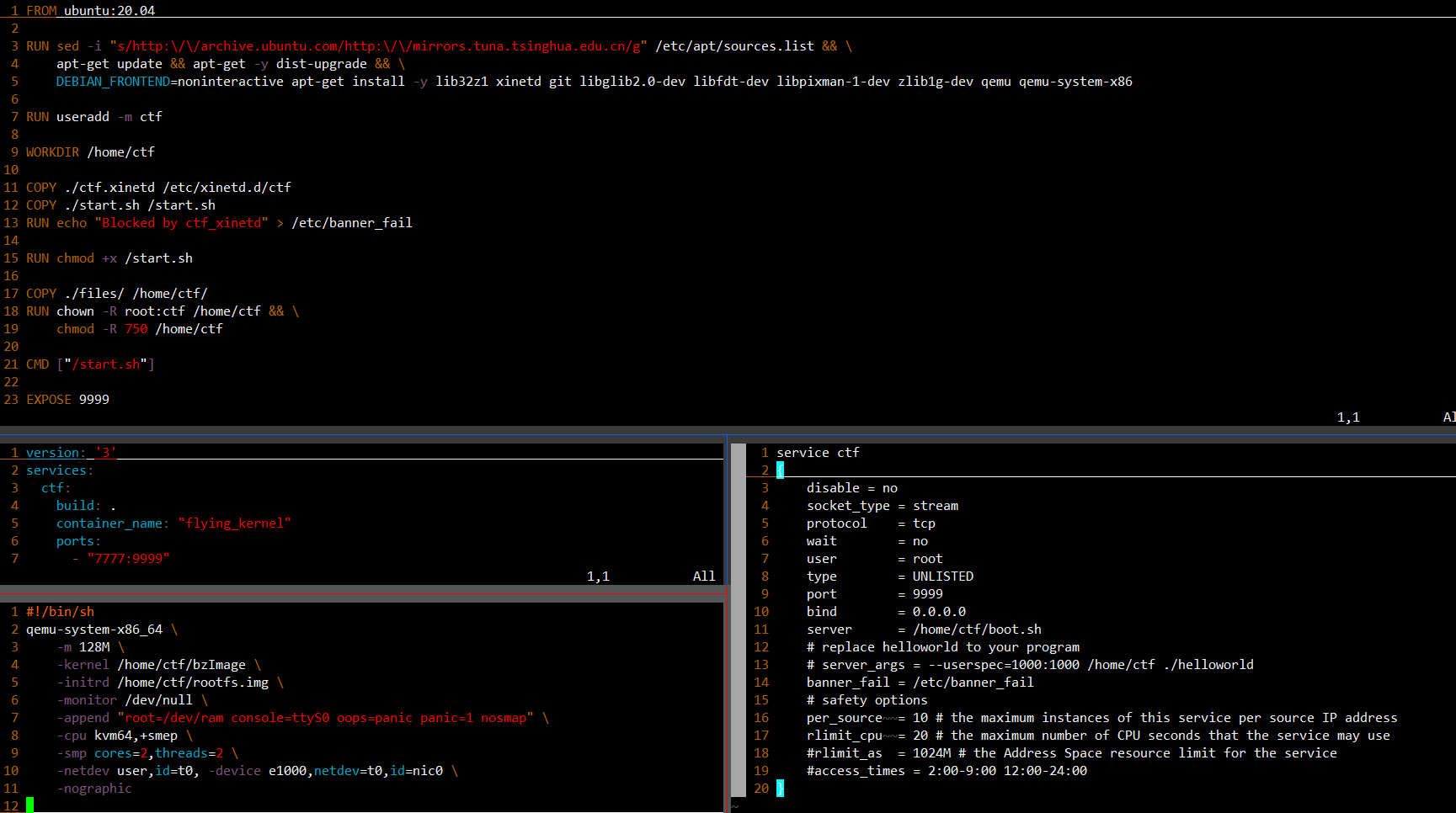This screenshot has width=1456, height=813.
Task: Click CMD keyword in line 21
Action: [38, 364]
